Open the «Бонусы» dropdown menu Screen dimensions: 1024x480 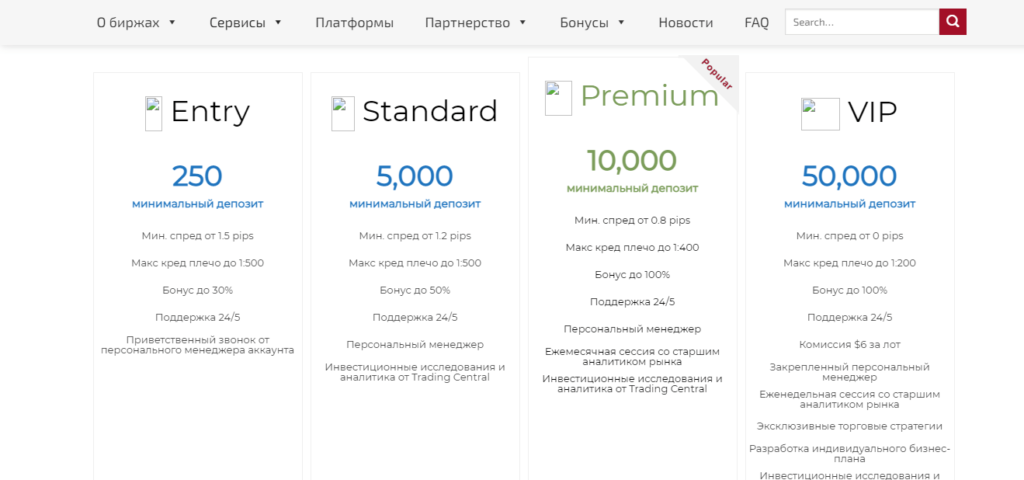pyautogui.click(x=593, y=22)
